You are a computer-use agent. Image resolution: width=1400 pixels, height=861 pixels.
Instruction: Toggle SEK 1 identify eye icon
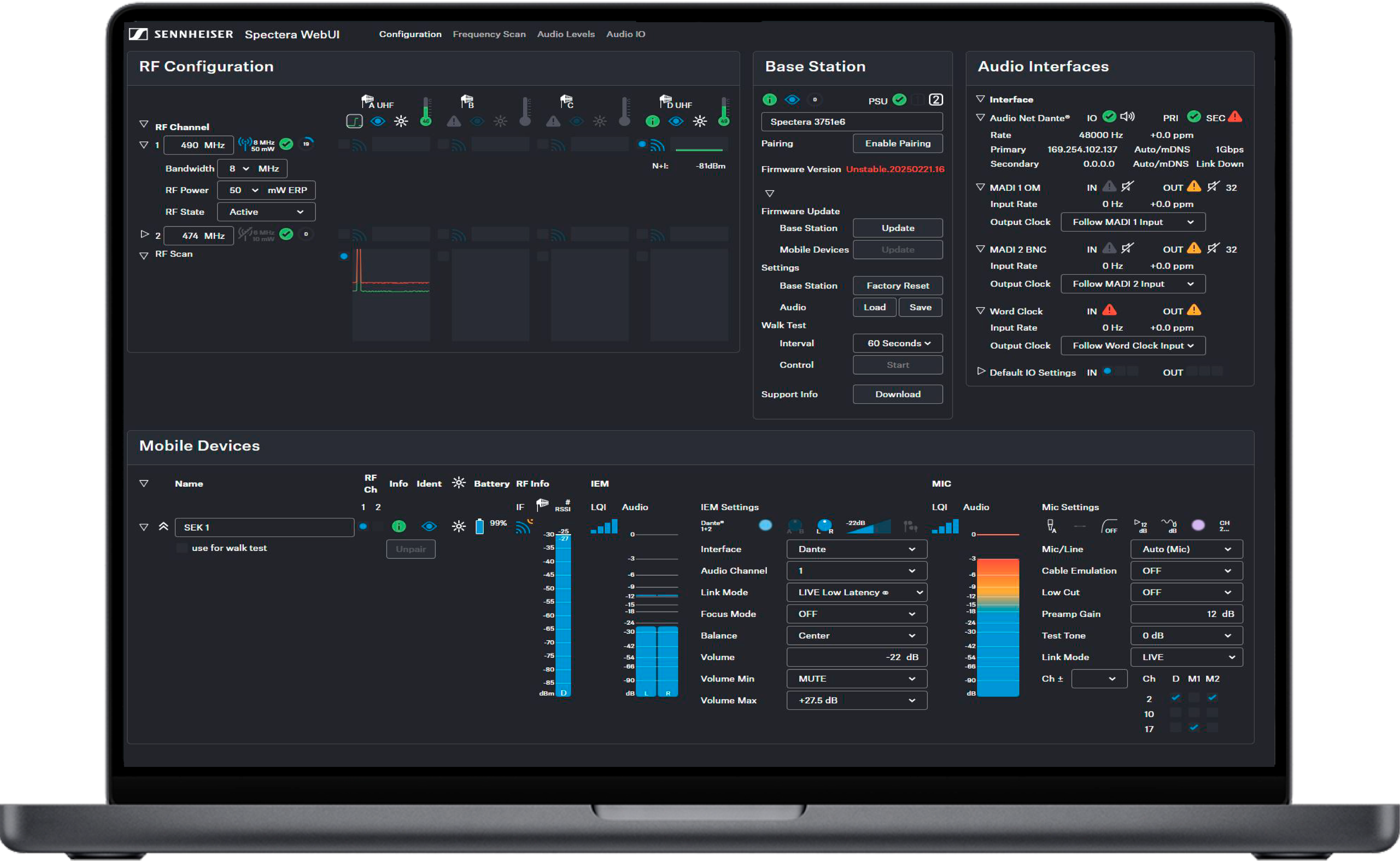pyautogui.click(x=429, y=526)
